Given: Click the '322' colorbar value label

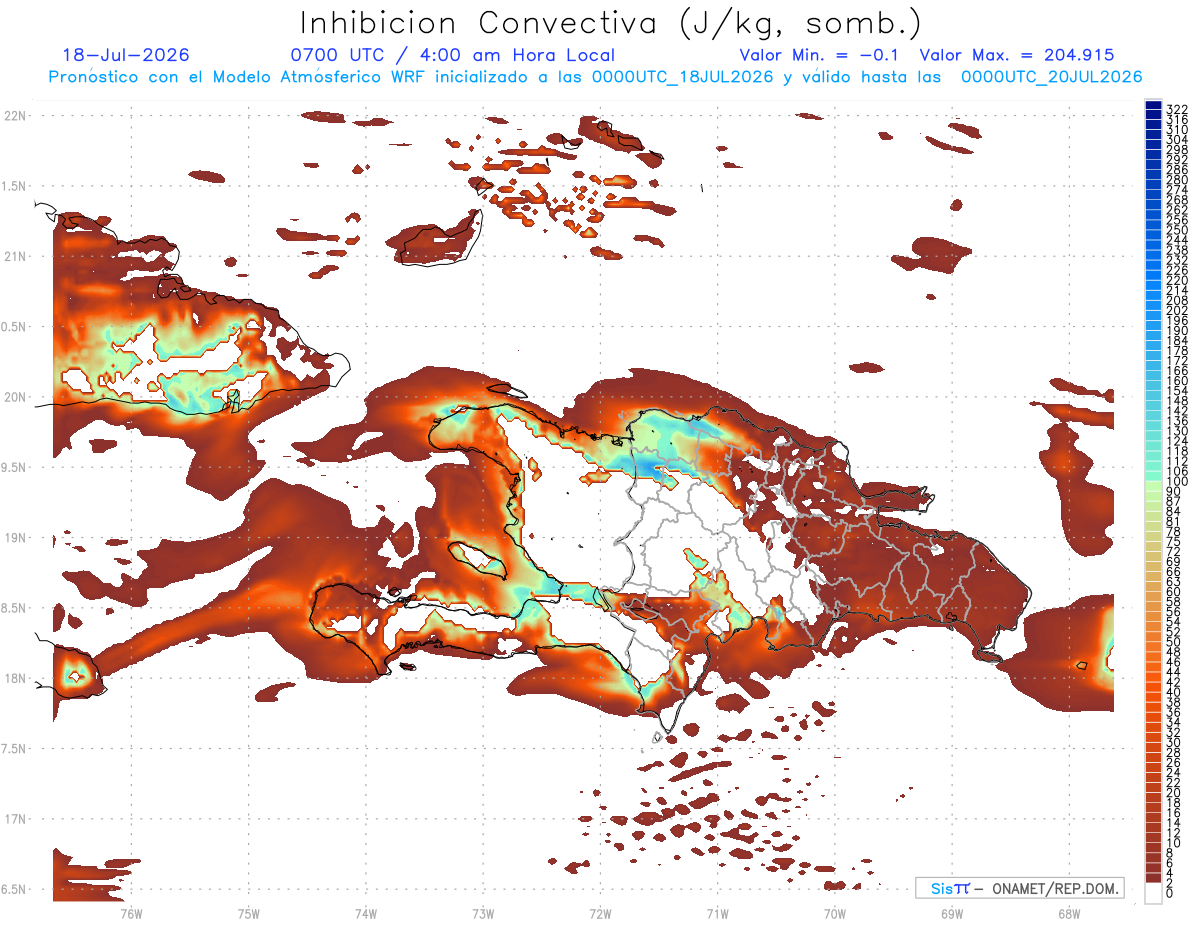Looking at the screenshot, I should coord(1176,109).
